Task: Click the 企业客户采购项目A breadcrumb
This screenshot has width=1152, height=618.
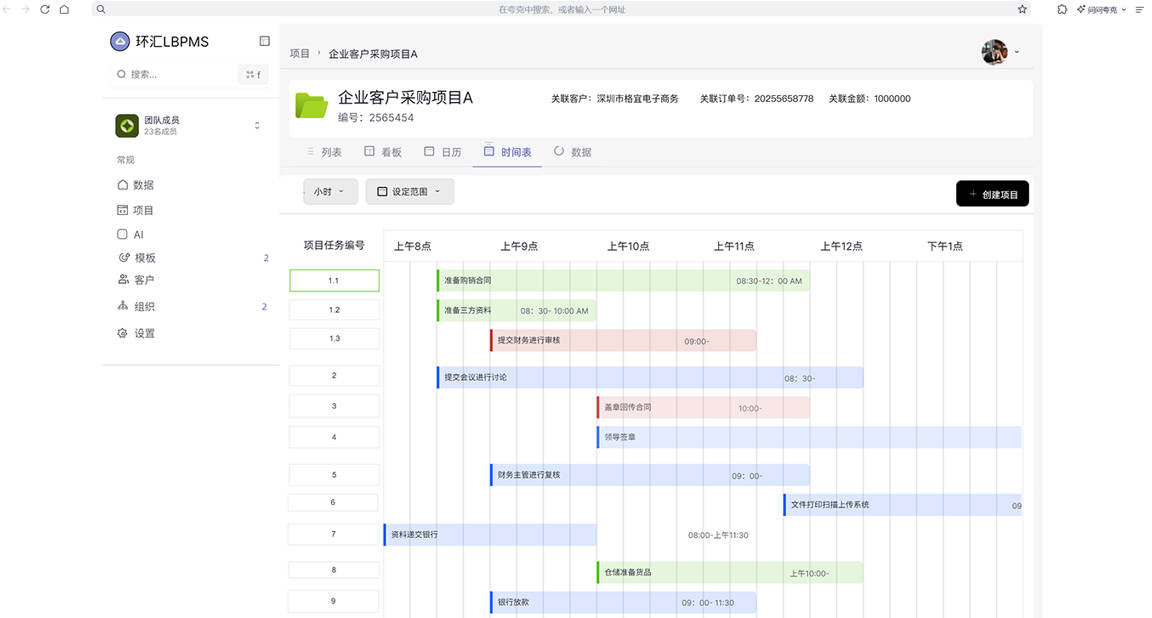Action: click(372, 54)
